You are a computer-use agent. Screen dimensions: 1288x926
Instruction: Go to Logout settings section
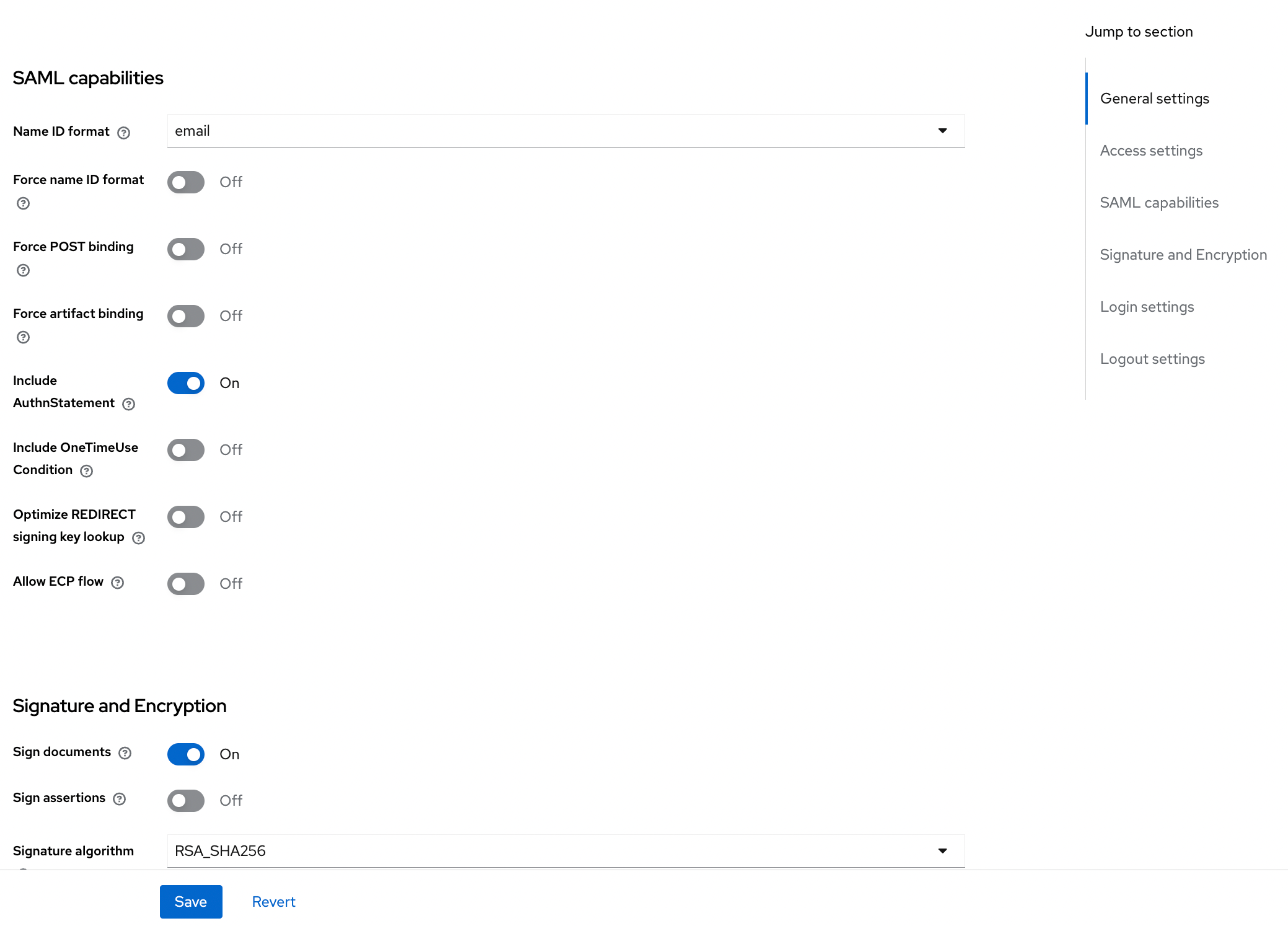[x=1152, y=359]
